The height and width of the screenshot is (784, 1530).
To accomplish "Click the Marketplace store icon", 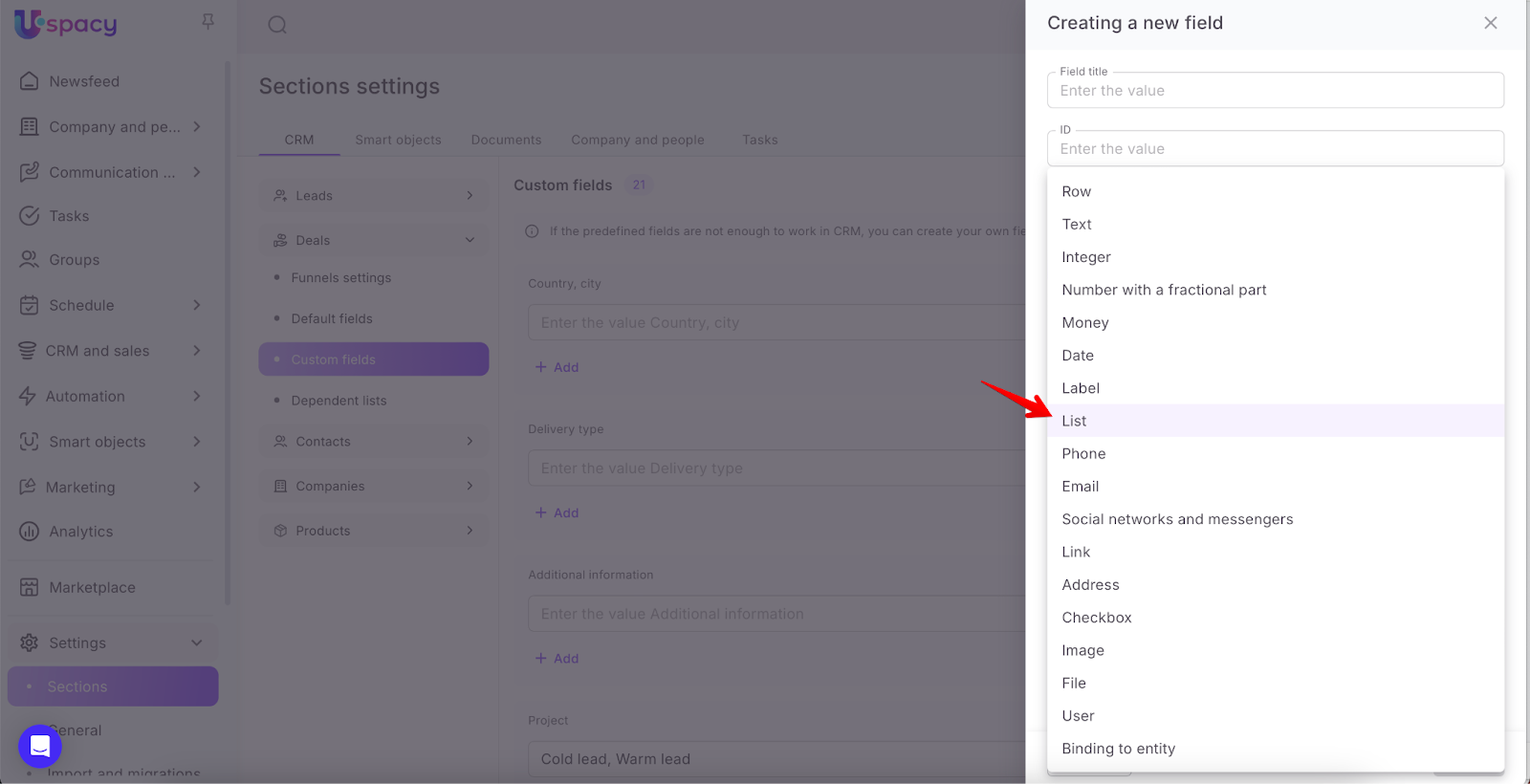I will point(30,587).
